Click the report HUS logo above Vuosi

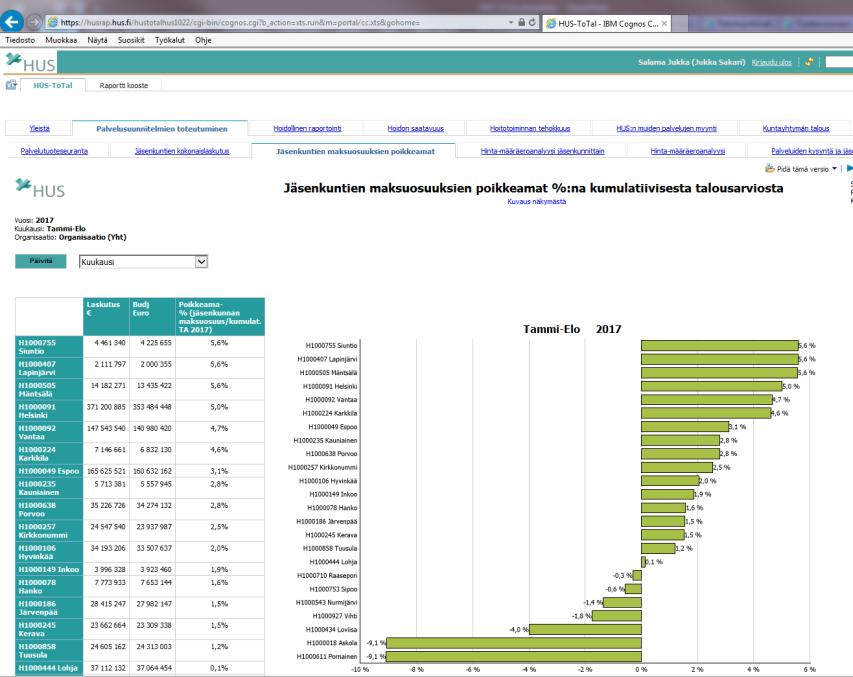[40, 188]
